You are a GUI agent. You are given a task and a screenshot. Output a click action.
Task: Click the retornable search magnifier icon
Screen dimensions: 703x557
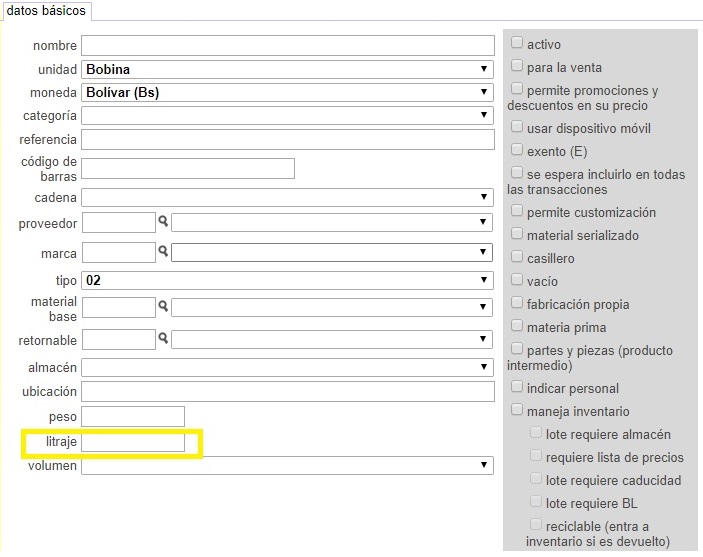point(163,338)
